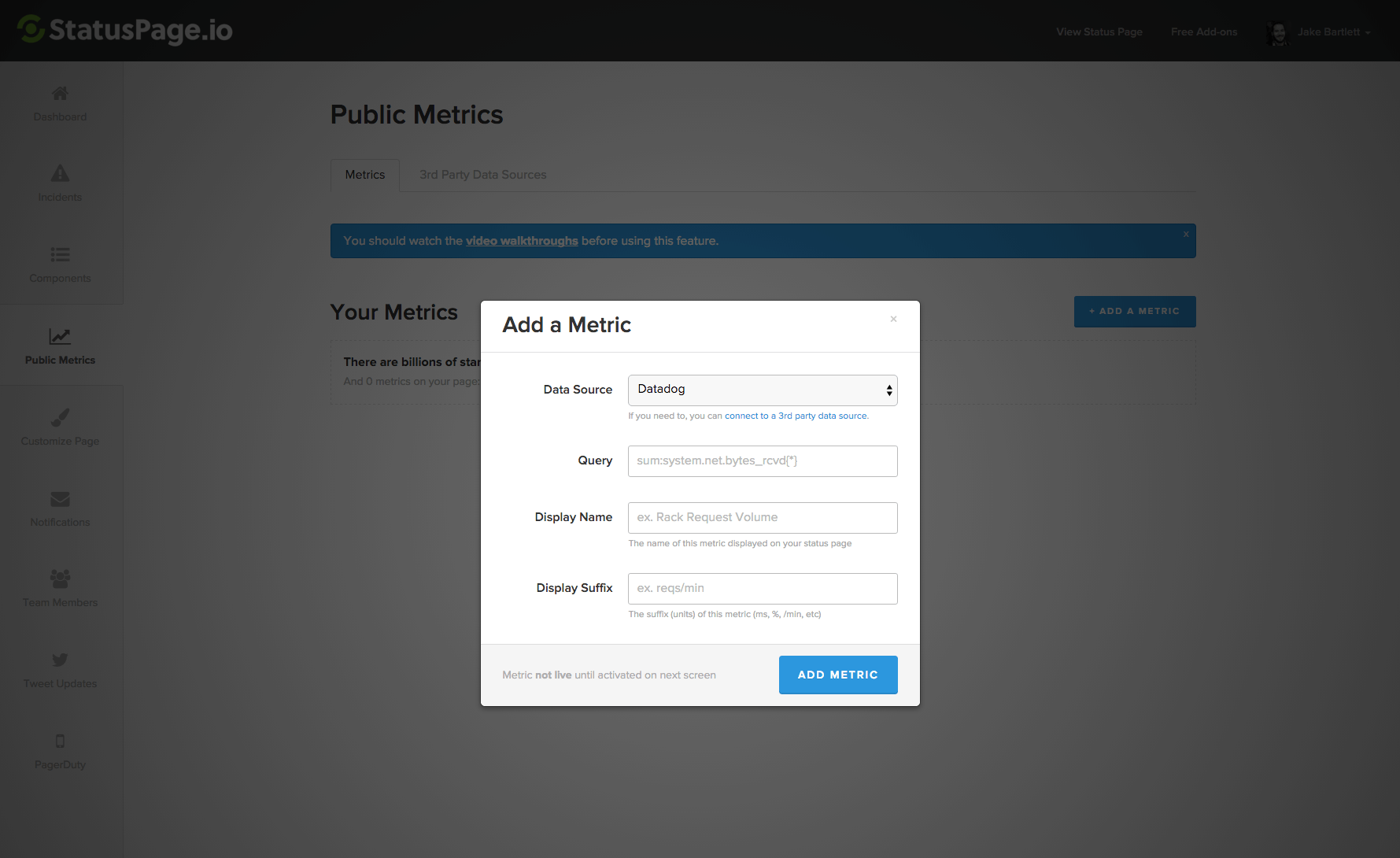This screenshot has width=1400, height=858.
Task: Click into the Query input field
Action: point(762,461)
